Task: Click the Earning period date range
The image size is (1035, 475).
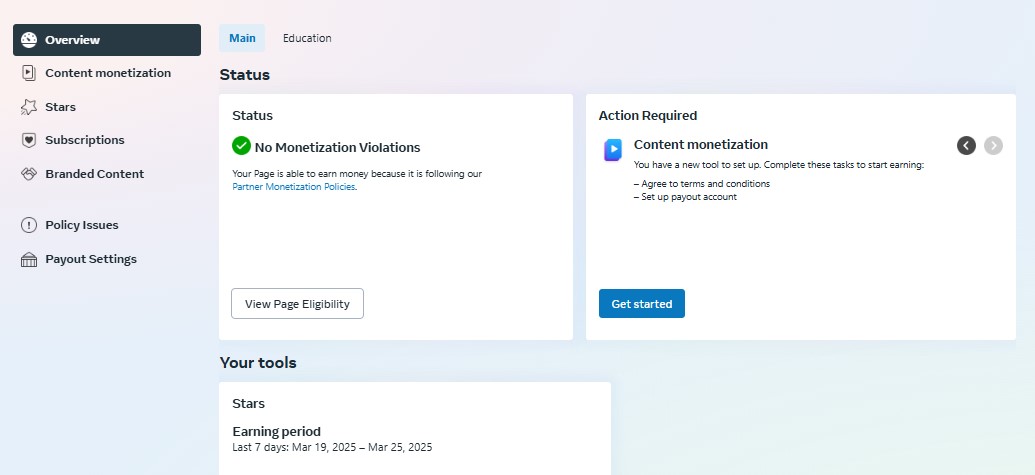Action: coord(332,447)
